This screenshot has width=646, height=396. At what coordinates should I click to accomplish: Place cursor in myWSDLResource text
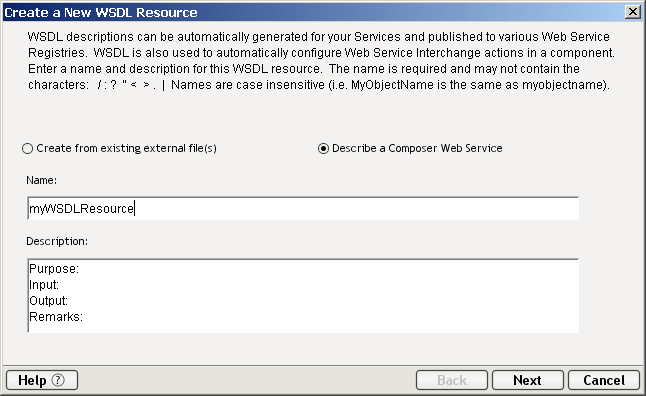82,209
